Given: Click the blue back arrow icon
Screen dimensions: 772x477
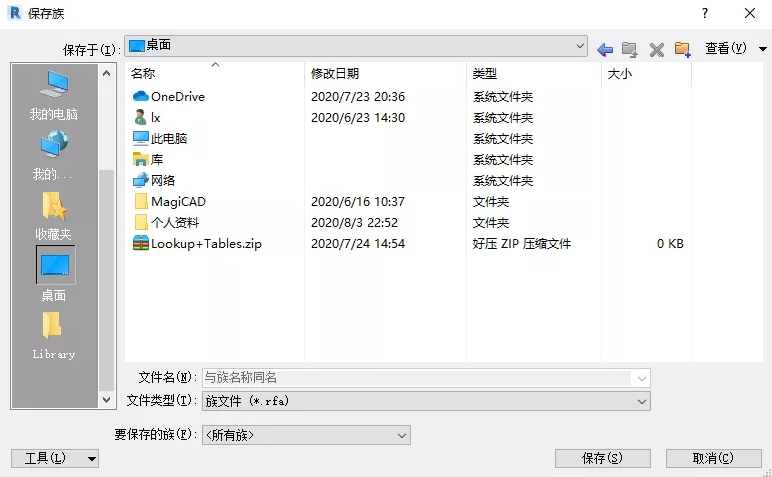Looking at the screenshot, I should click(605, 49).
